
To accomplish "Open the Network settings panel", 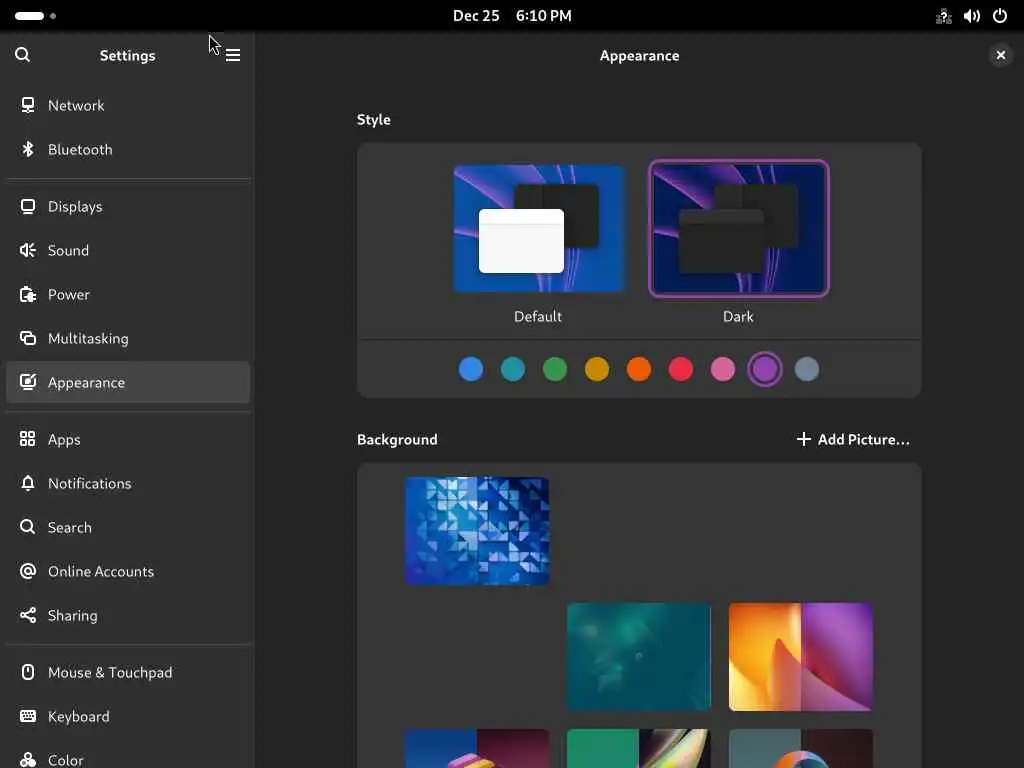I will (x=128, y=105).
